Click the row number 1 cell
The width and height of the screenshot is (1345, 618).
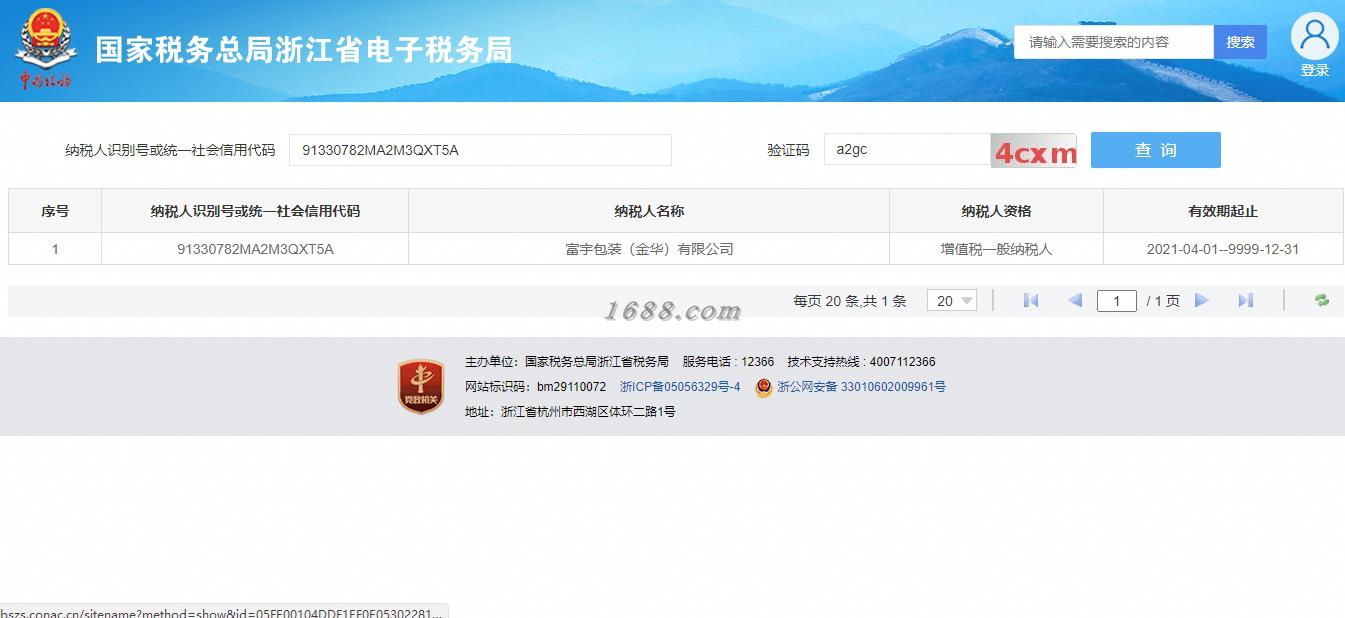[55, 249]
